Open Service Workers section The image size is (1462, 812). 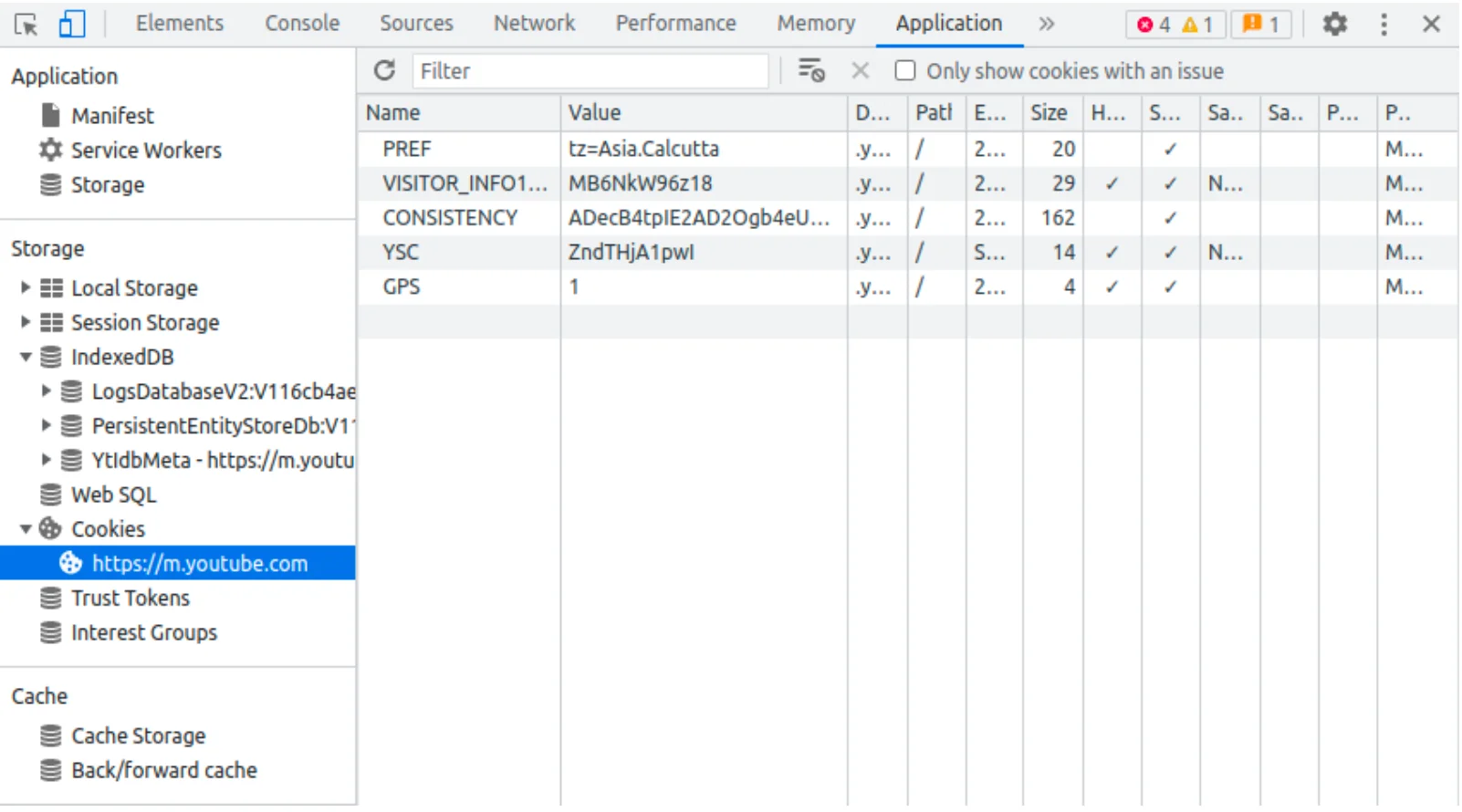click(146, 151)
